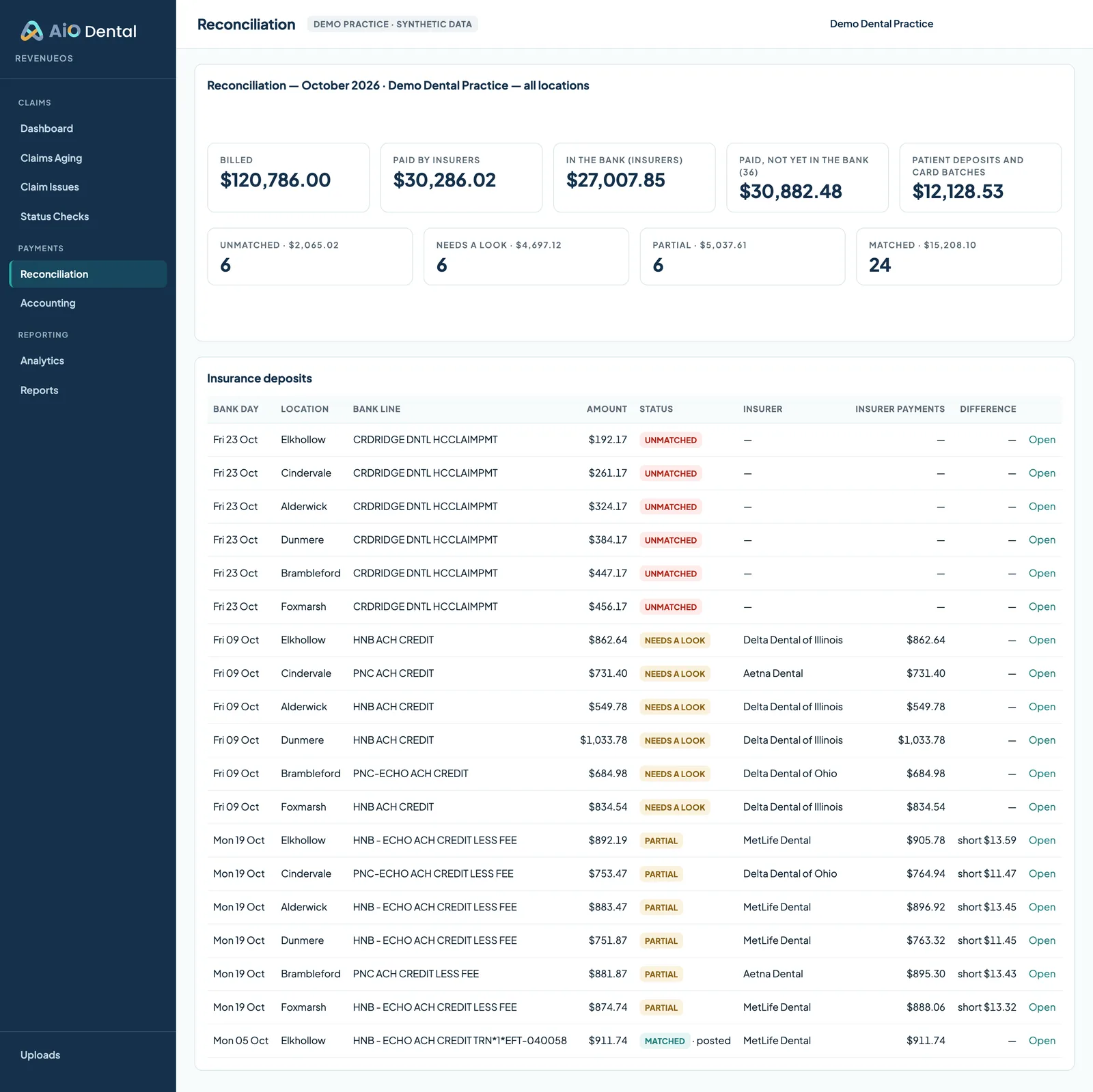1093x1092 pixels.
Task: Open the $892.19 MetLife partial deposit
Action: (x=1042, y=840)
